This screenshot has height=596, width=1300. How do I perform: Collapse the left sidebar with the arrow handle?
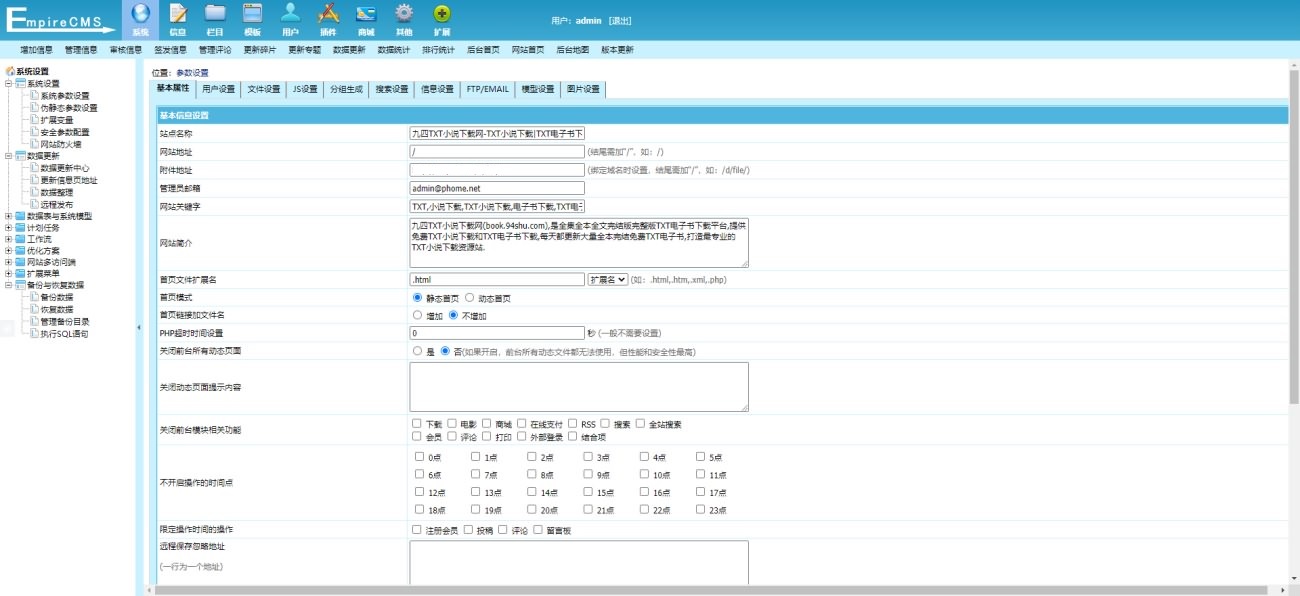pyautogui.click(x=139, y=327)
